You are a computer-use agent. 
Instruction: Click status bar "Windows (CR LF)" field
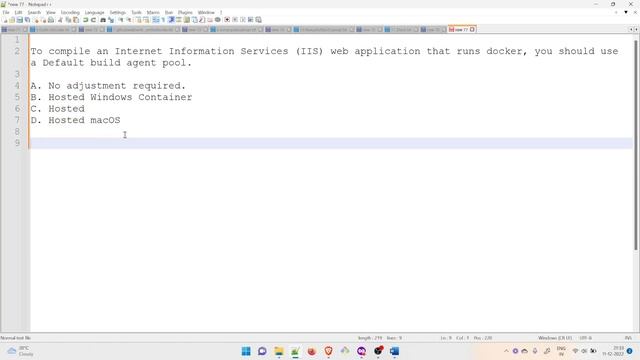tap(555, 338)
